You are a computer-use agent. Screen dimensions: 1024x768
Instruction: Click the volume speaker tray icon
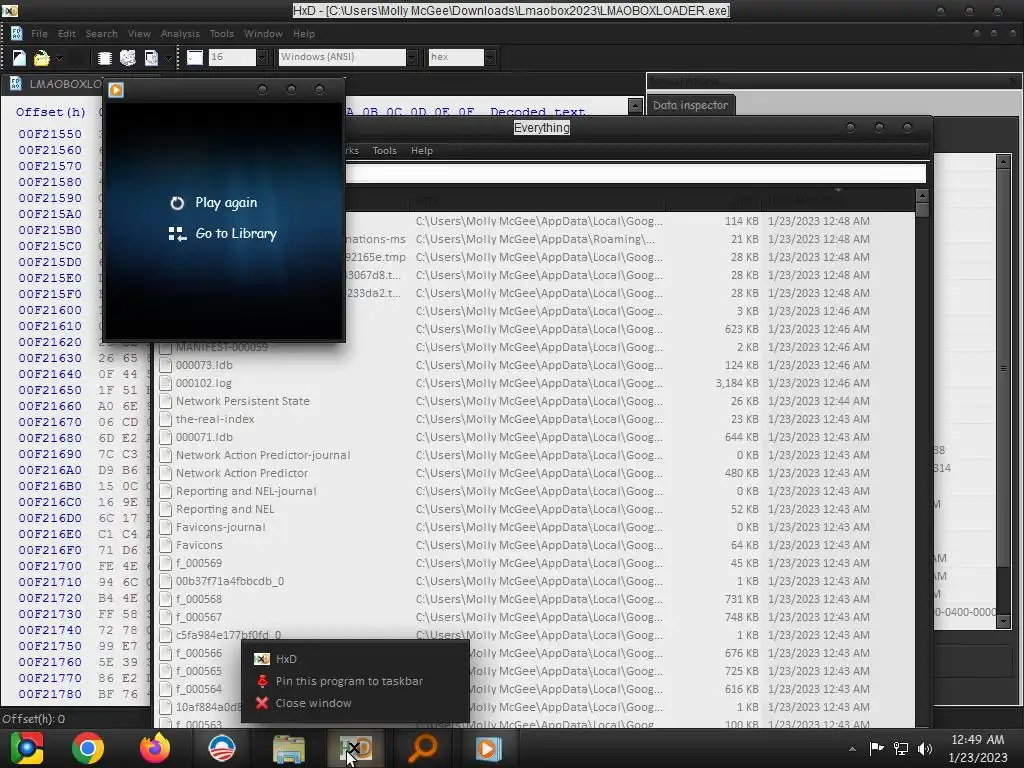925,748
